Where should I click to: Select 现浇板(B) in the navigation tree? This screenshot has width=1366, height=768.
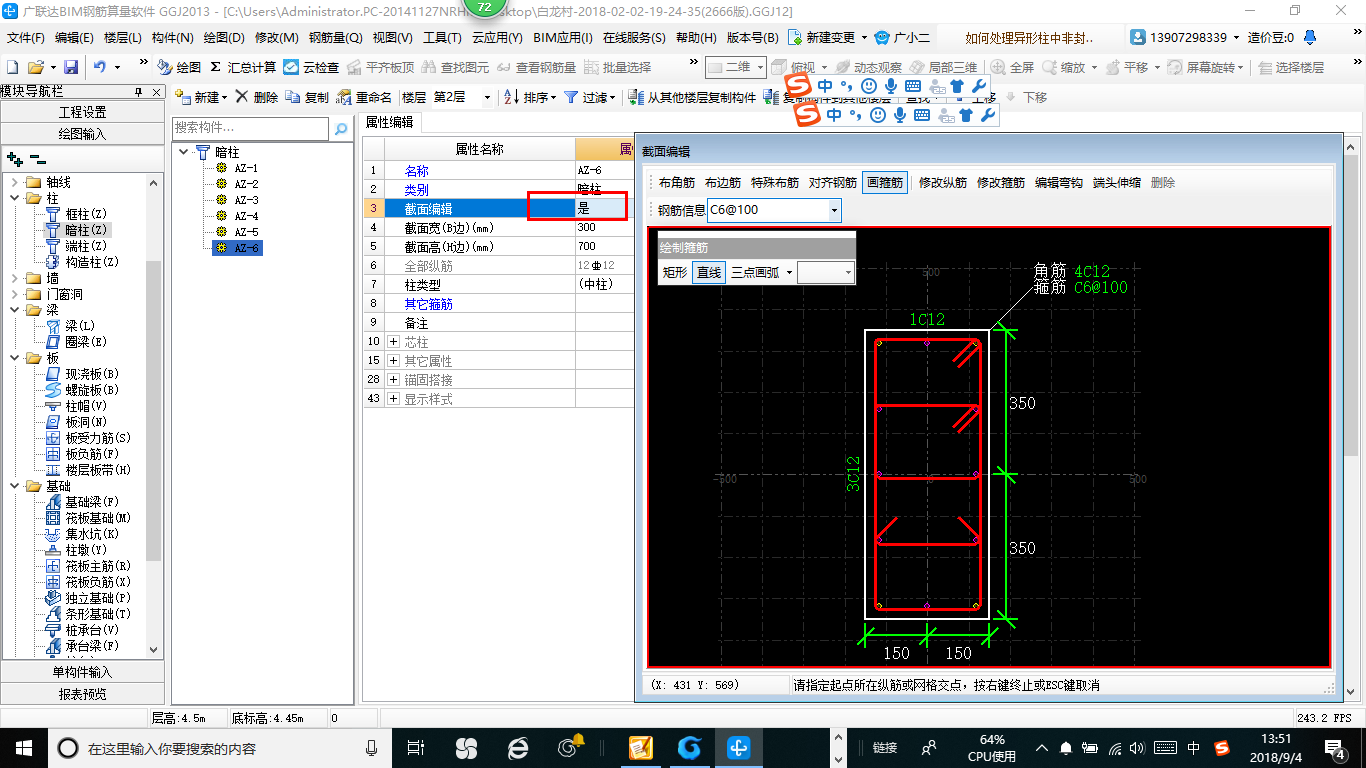pyautogui.click(x=82, y=374)
